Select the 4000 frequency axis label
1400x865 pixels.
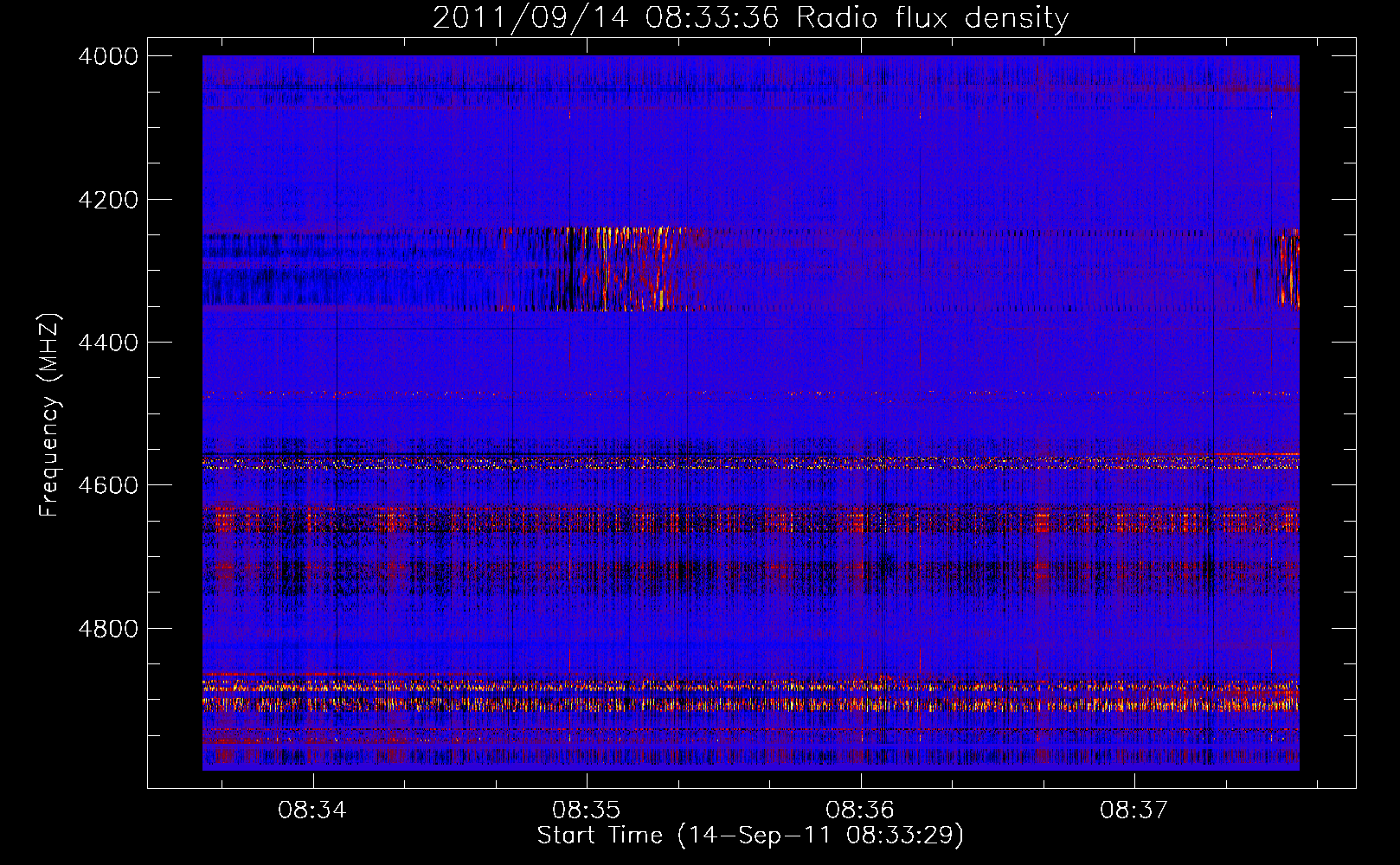pyautogui.click(x=108, y=56)
